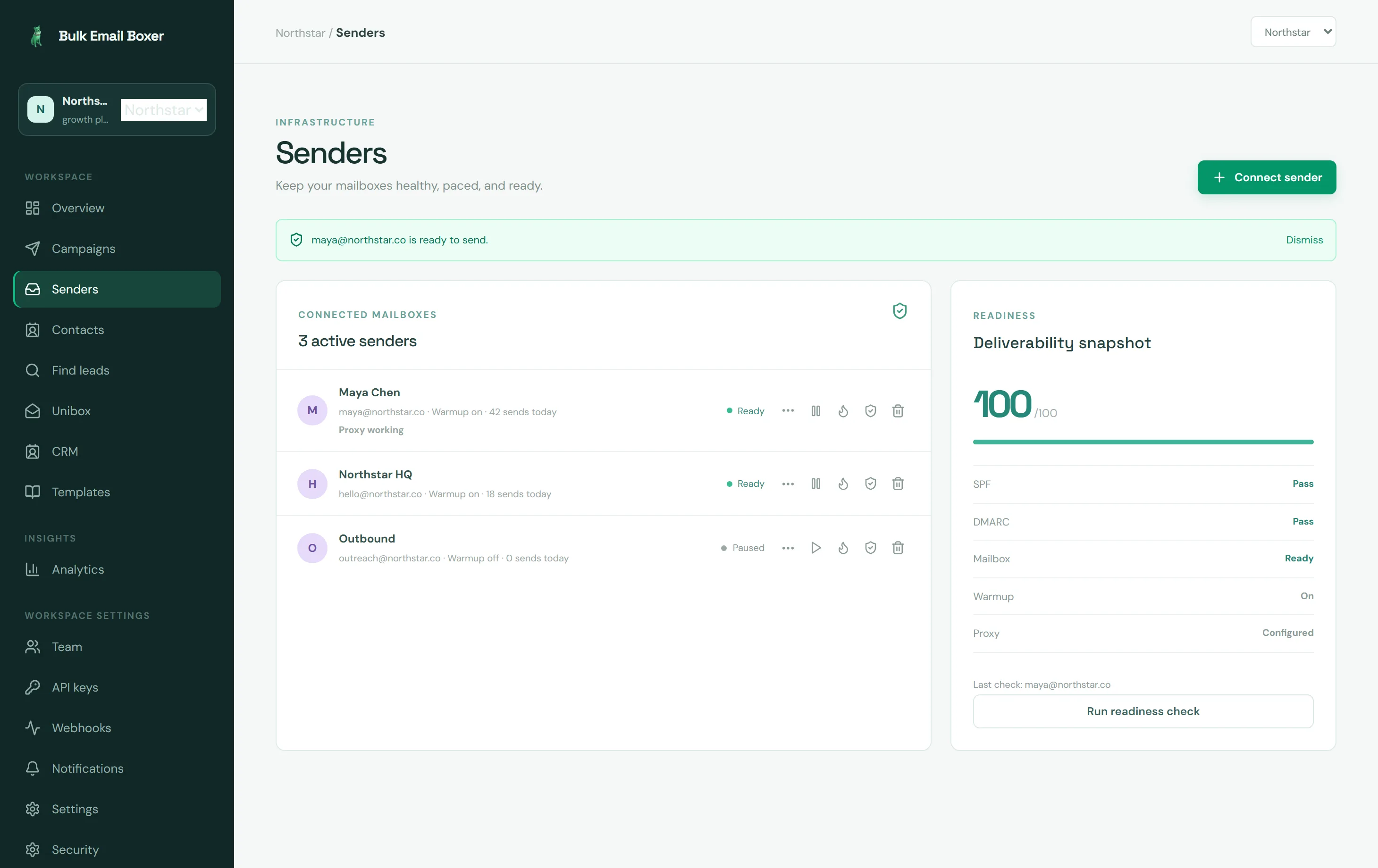Click the deliverability score progress bar
This screenshot has height=868, width=1378.
click(1143, 442)
